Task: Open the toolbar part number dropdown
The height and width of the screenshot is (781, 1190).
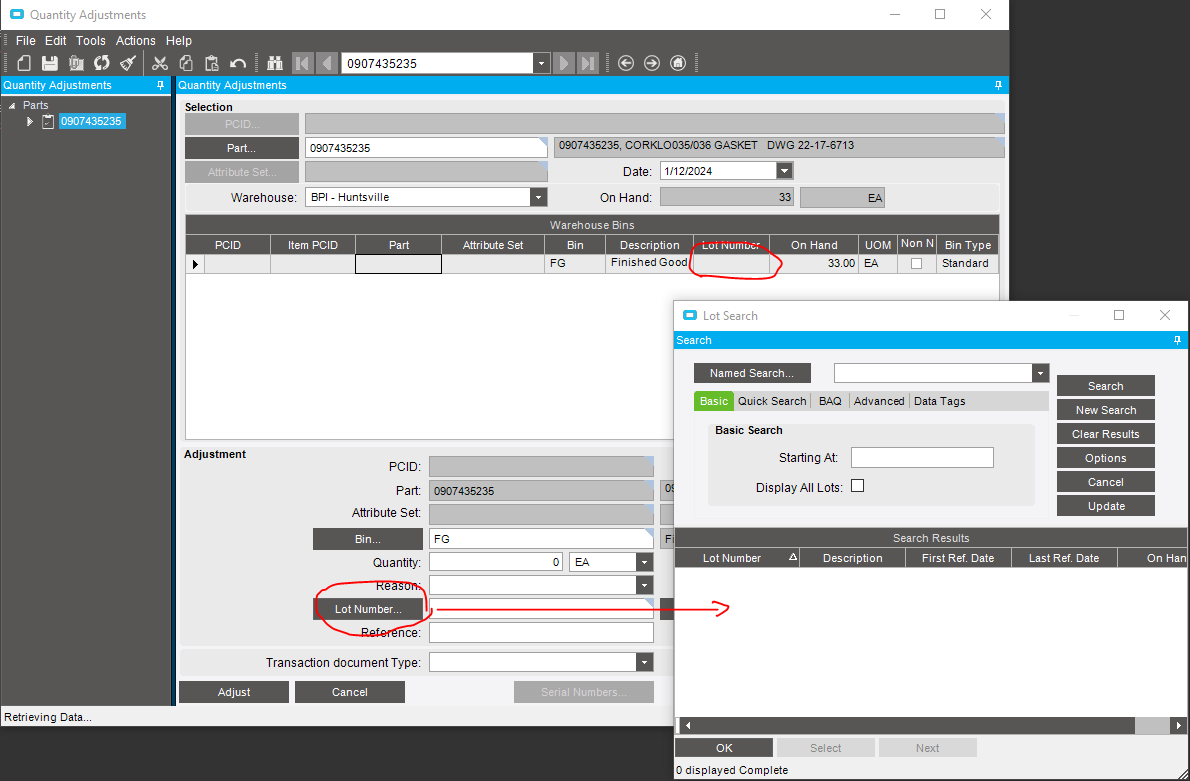Action: pyautogui.click(x=541, y=63)
